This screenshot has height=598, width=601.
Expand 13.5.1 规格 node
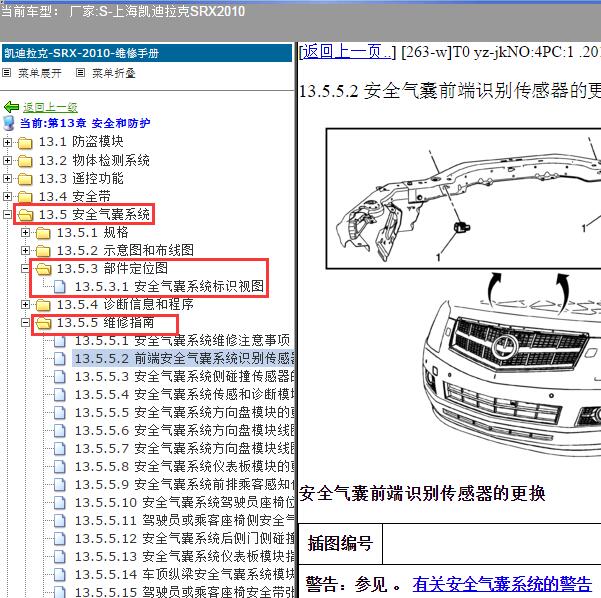[25, 232]
